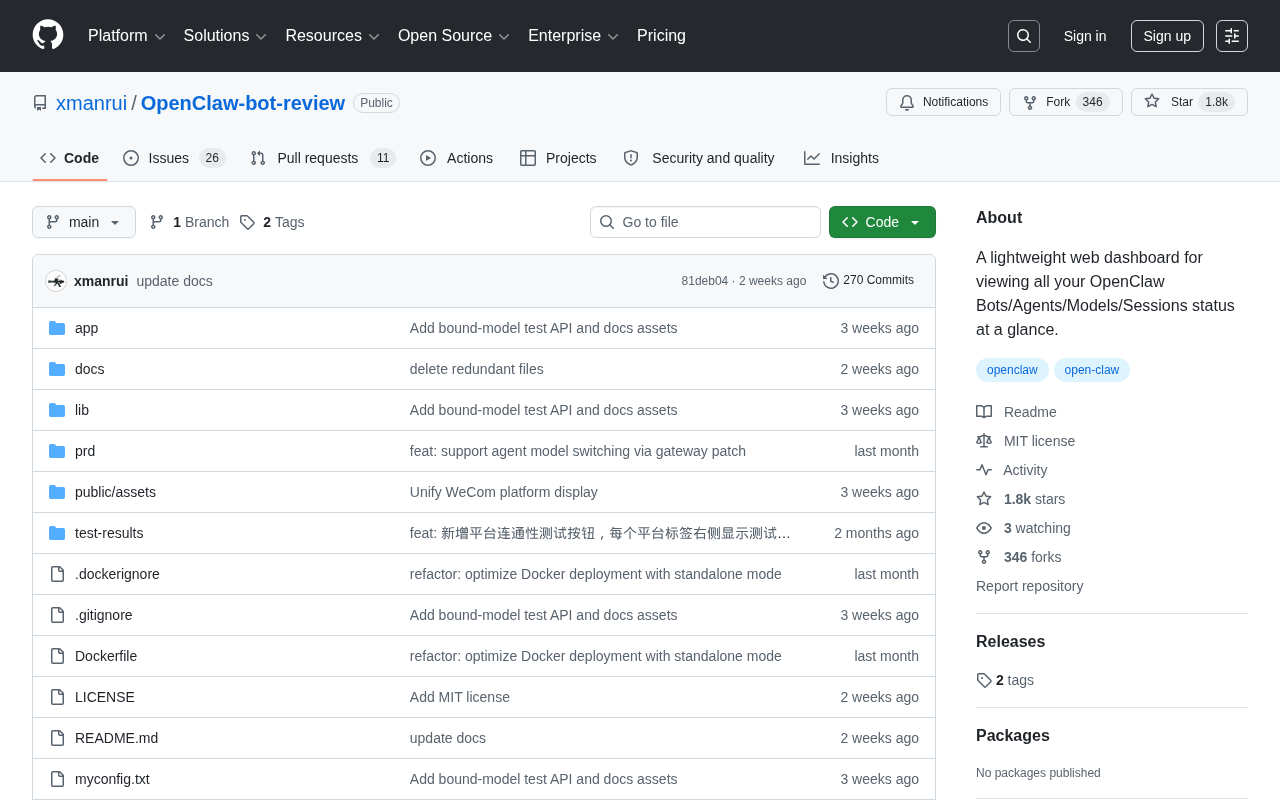Click the star icon in Star button
Viewport: 1280px width, 800px height.
(1152, 101)
